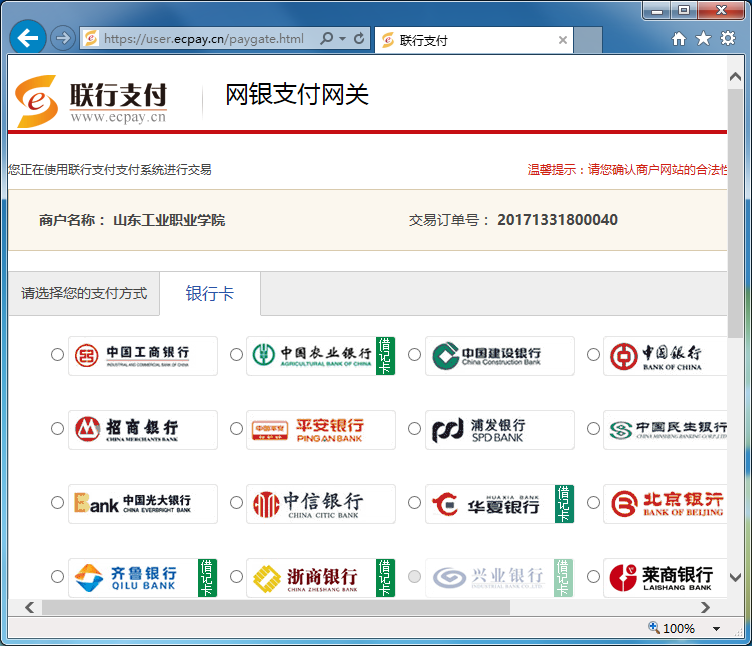Click the browser Back arrow button
The width and height of the screenshot is (752, 646).
[28, 38]
